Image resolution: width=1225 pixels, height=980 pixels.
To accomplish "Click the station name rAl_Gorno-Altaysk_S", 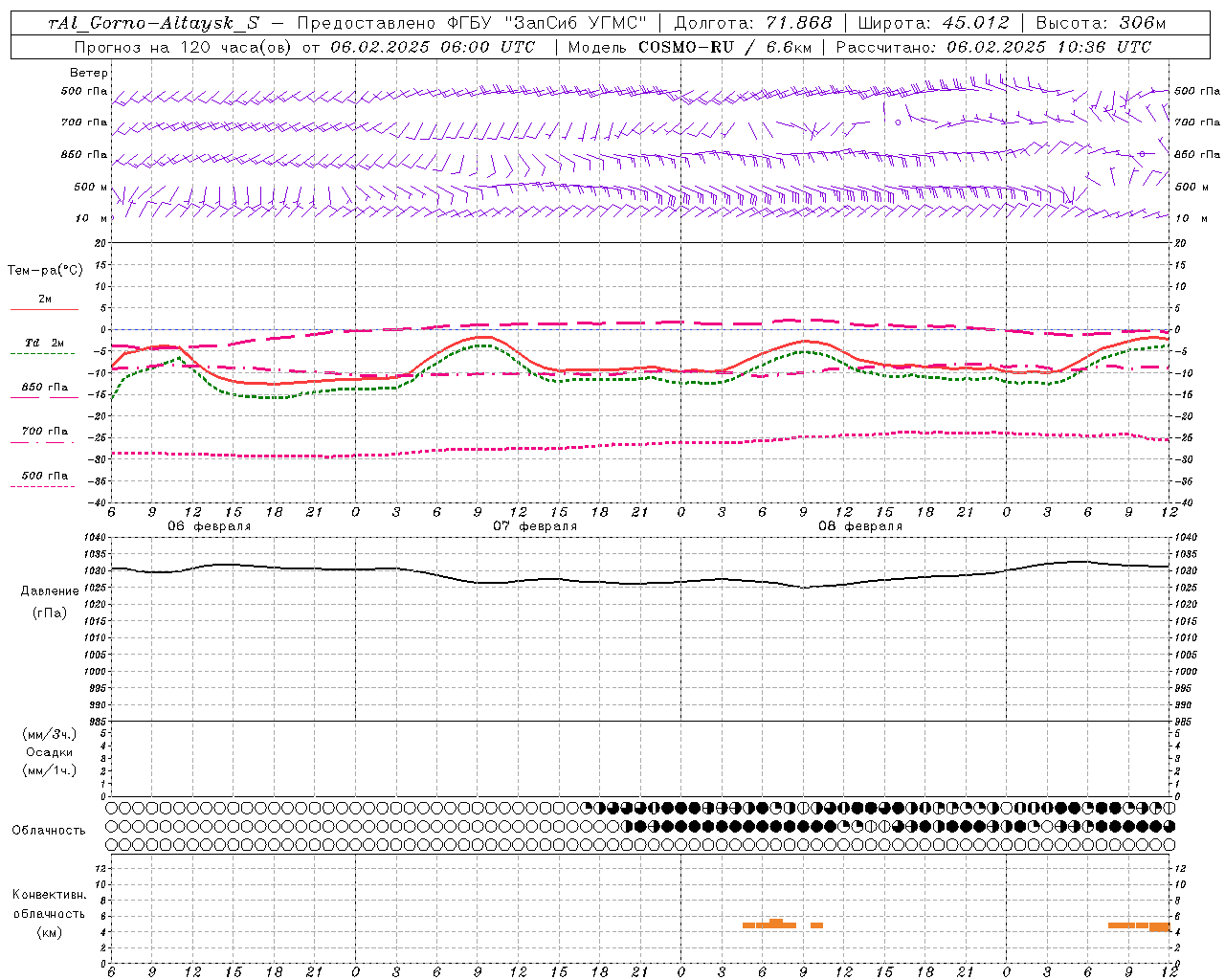I will click(154, 23).
